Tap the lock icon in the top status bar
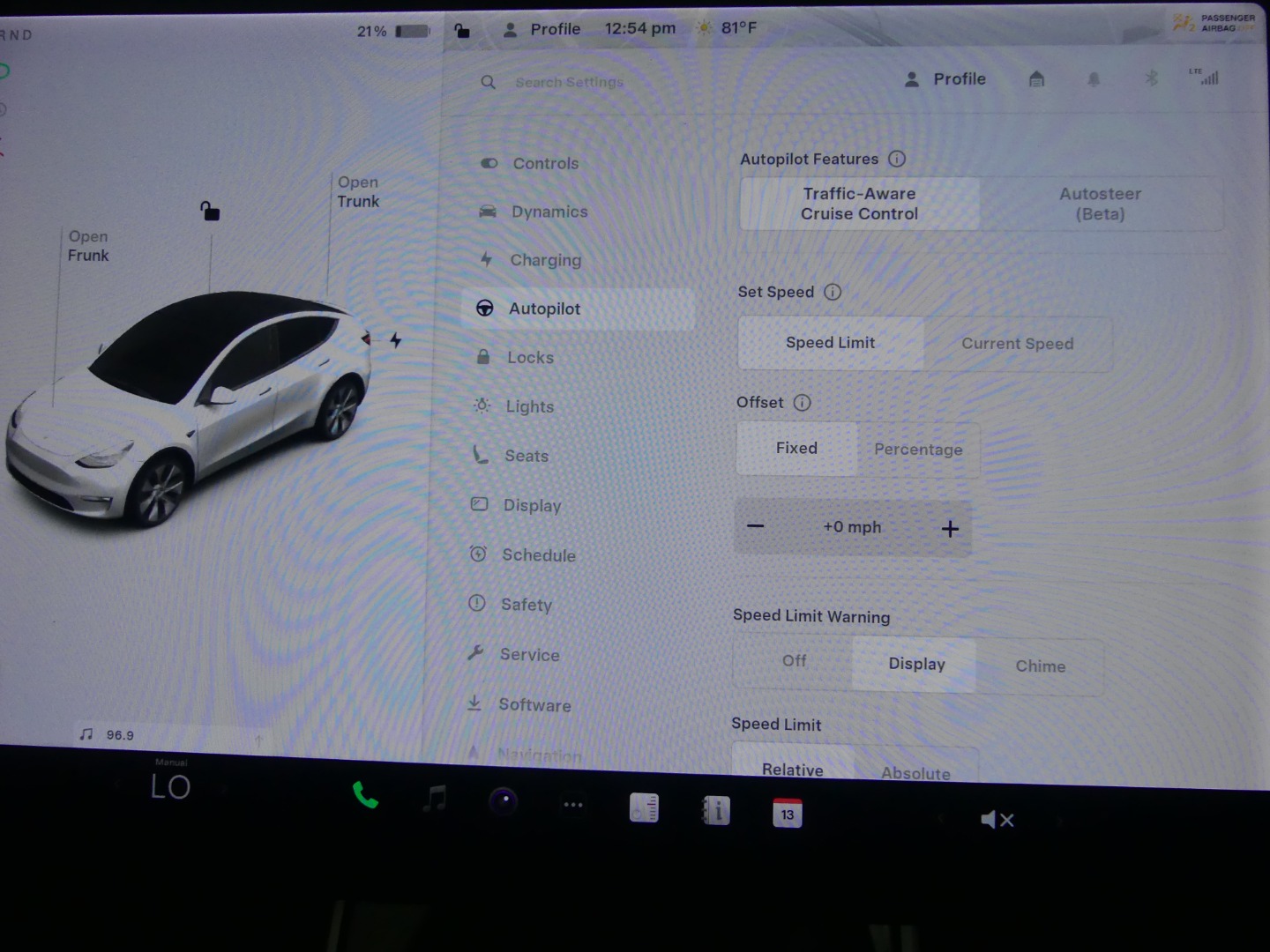This screenshot has height=952, width=1270. [461, 31]
